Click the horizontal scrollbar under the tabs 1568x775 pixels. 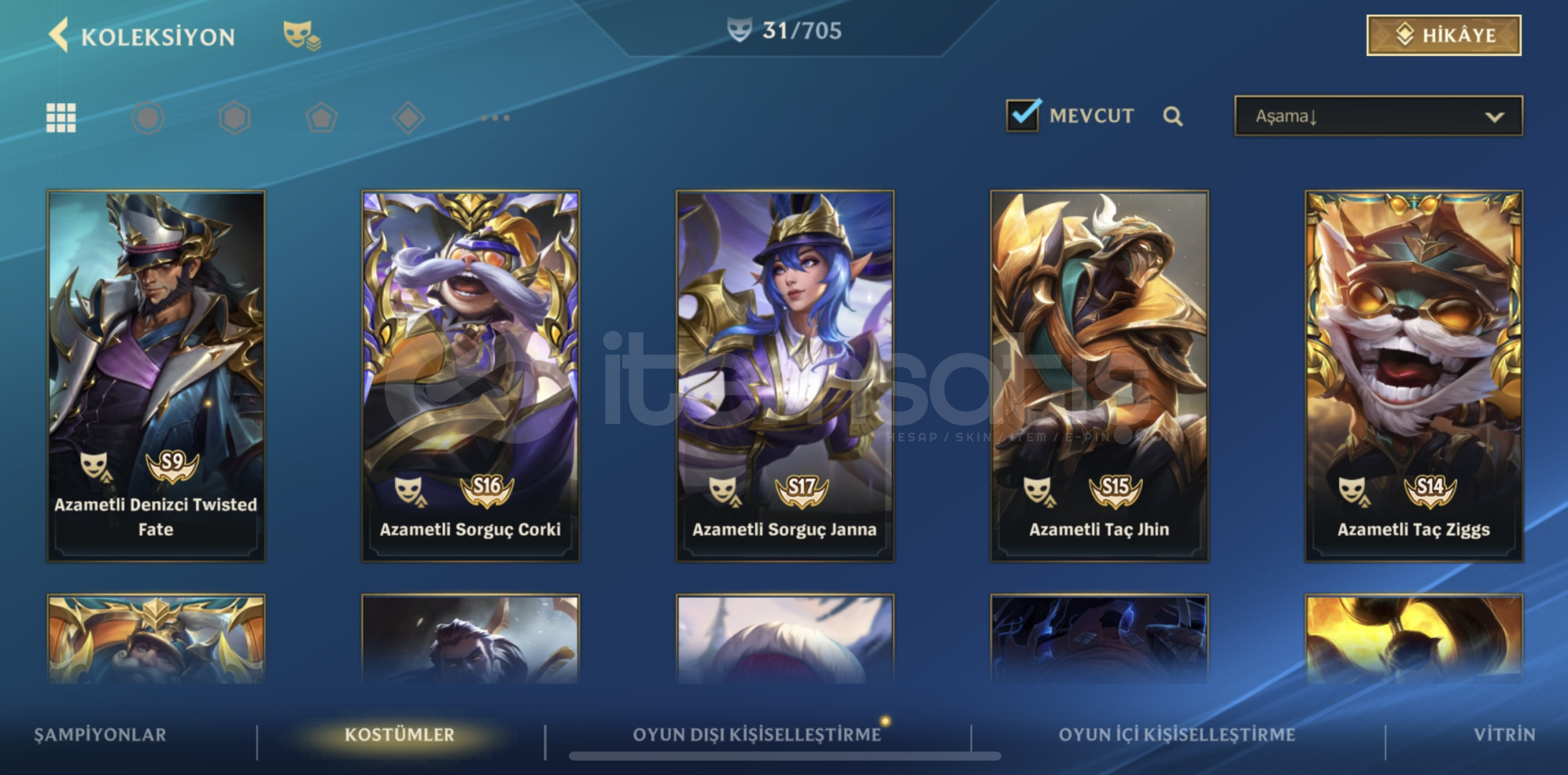click(x=785, y=756)
